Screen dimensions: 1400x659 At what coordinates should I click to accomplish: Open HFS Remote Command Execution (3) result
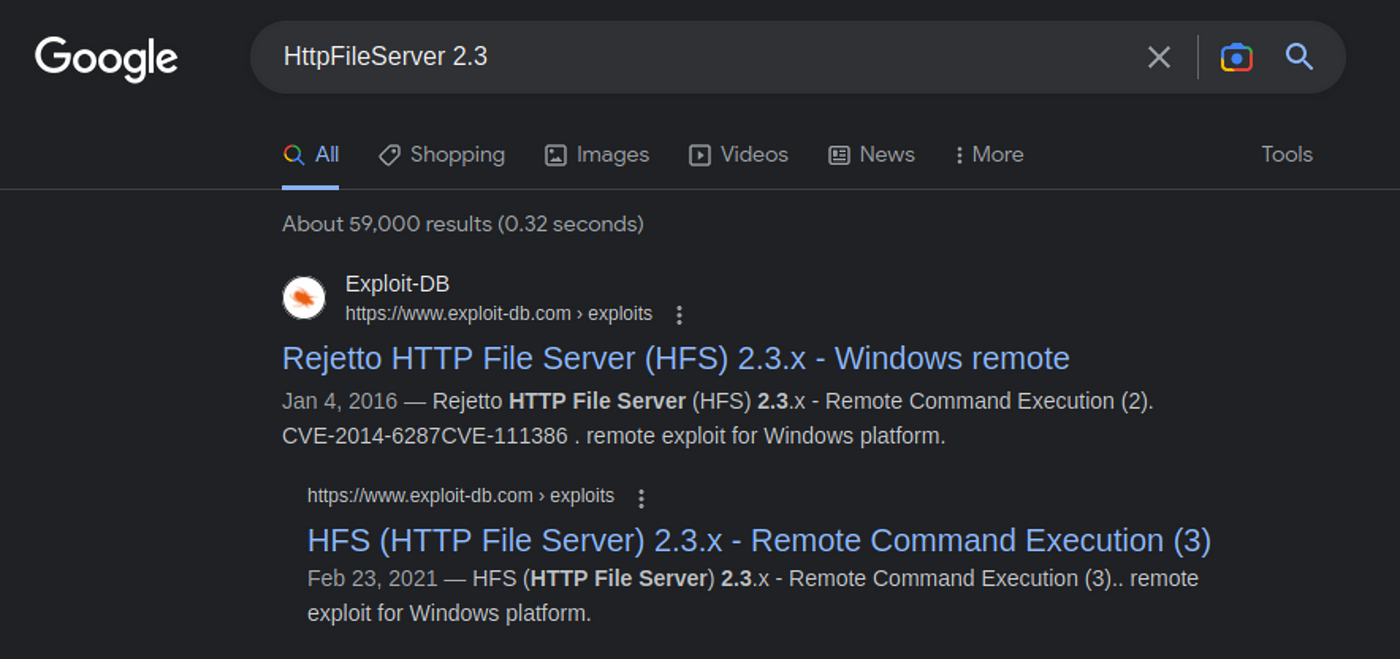coord(759,540)
